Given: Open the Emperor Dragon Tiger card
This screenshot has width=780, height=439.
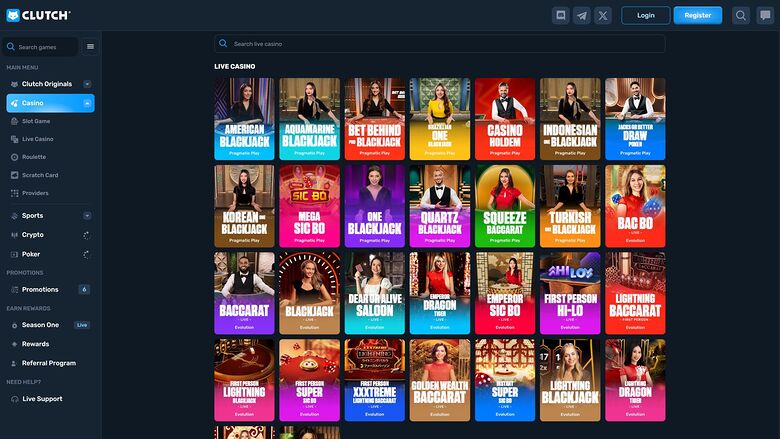Looking at the screenshot, I should (x=440, y=293).
